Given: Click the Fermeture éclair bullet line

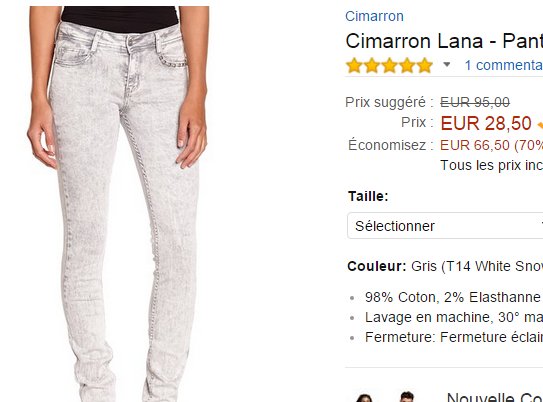Looking at the screenshot, I should (x=454, y=337).
